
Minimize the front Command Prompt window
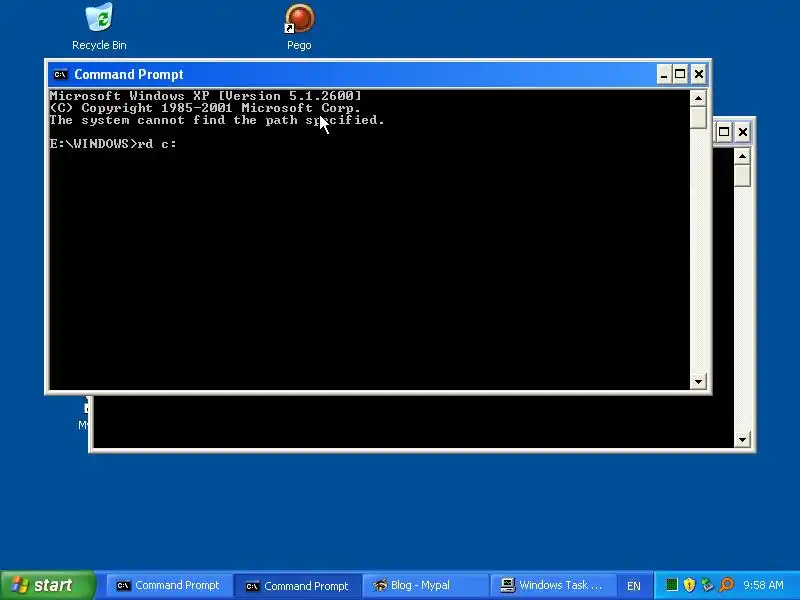coord(663,74)
